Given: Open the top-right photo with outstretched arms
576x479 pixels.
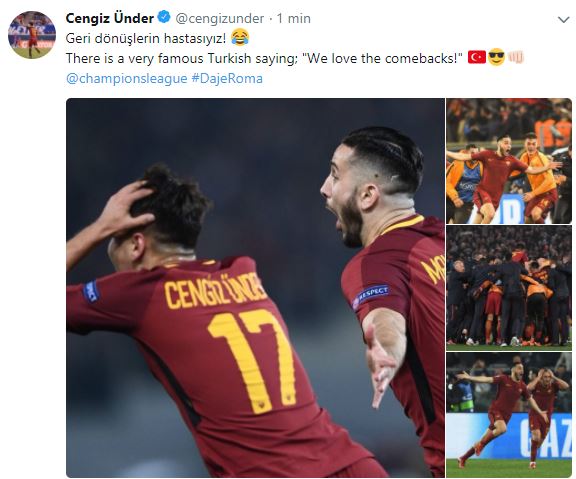Looking at the screenshot, I should (x=509, y=161).
